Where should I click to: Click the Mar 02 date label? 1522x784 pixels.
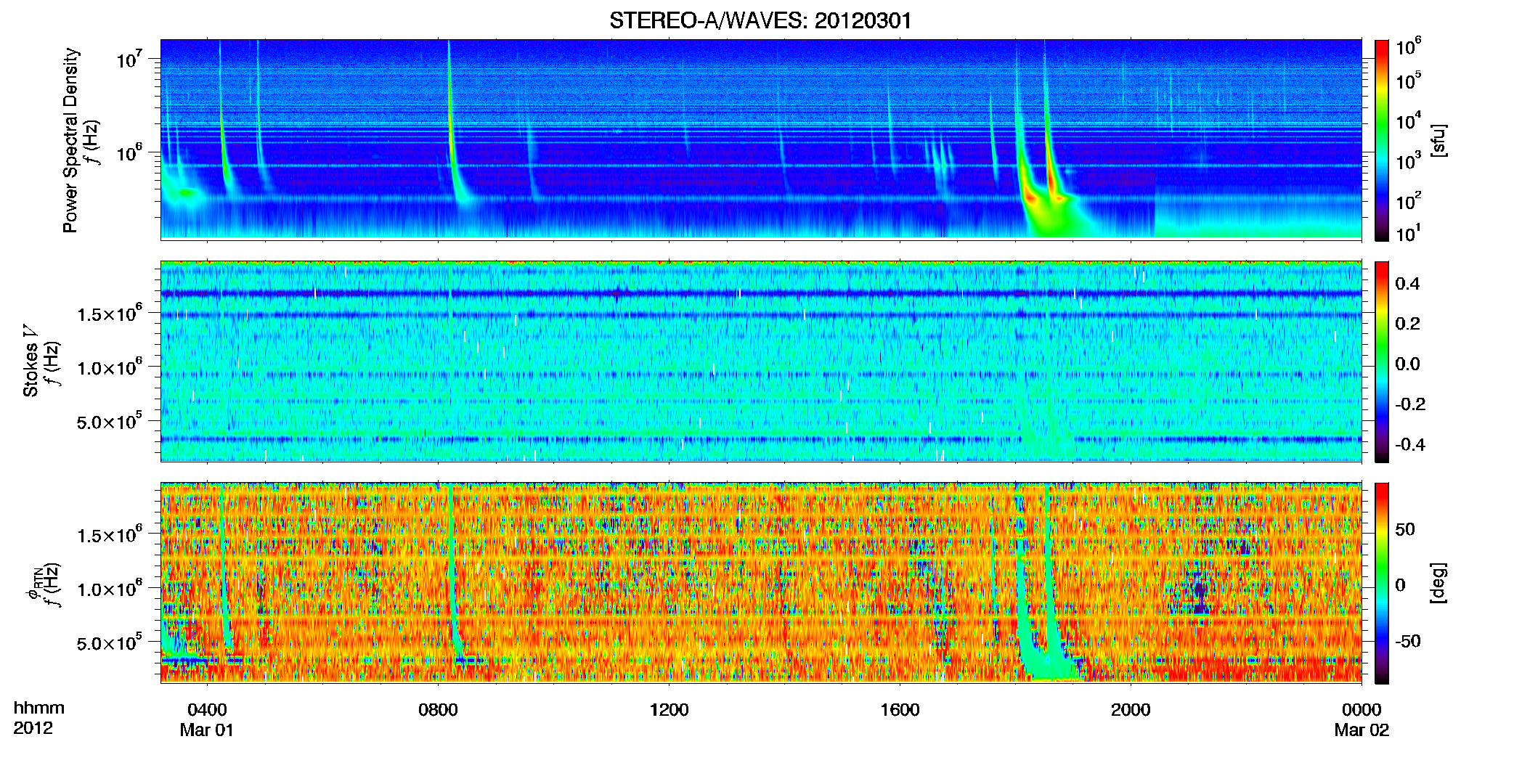[1362, 730]
